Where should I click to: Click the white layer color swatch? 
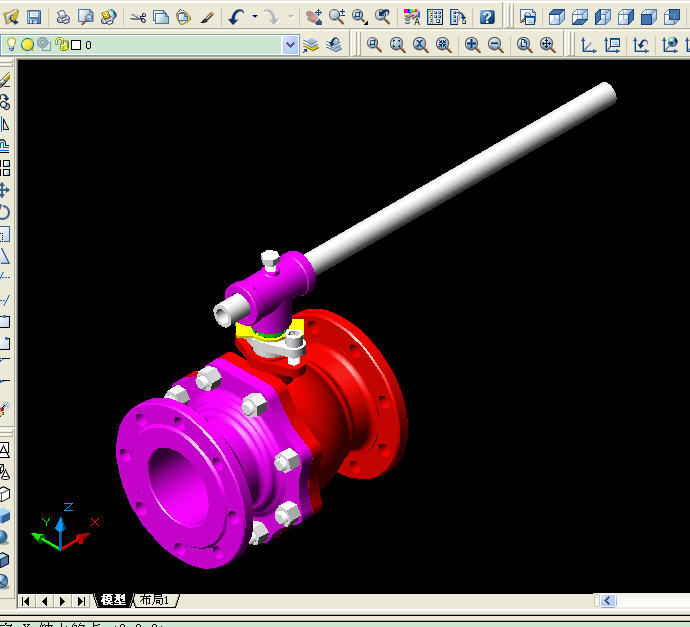click(76, 45)
